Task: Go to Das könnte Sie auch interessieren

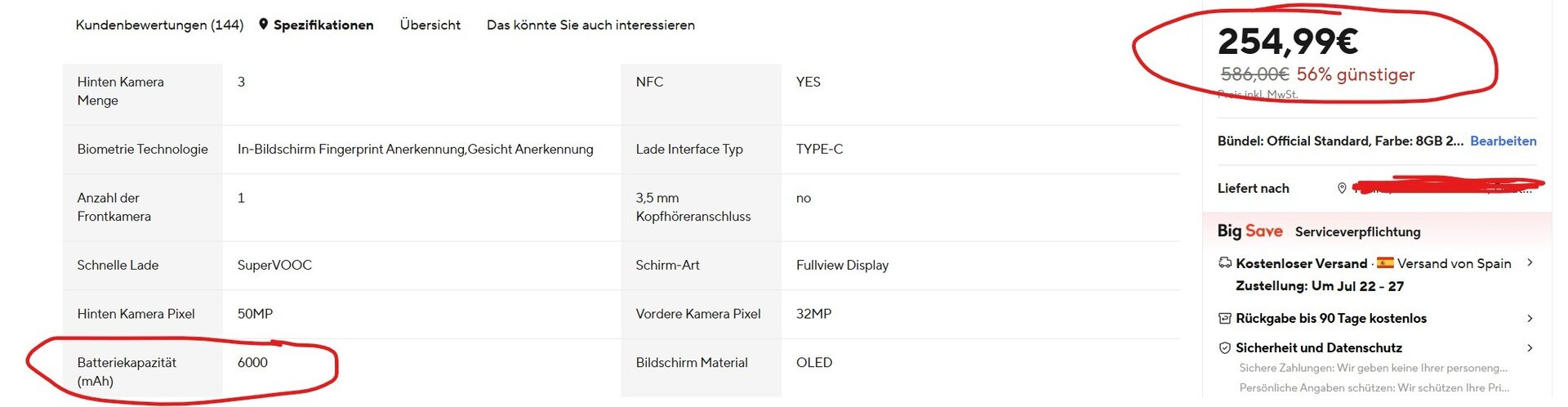Action: tap(590, 25)
